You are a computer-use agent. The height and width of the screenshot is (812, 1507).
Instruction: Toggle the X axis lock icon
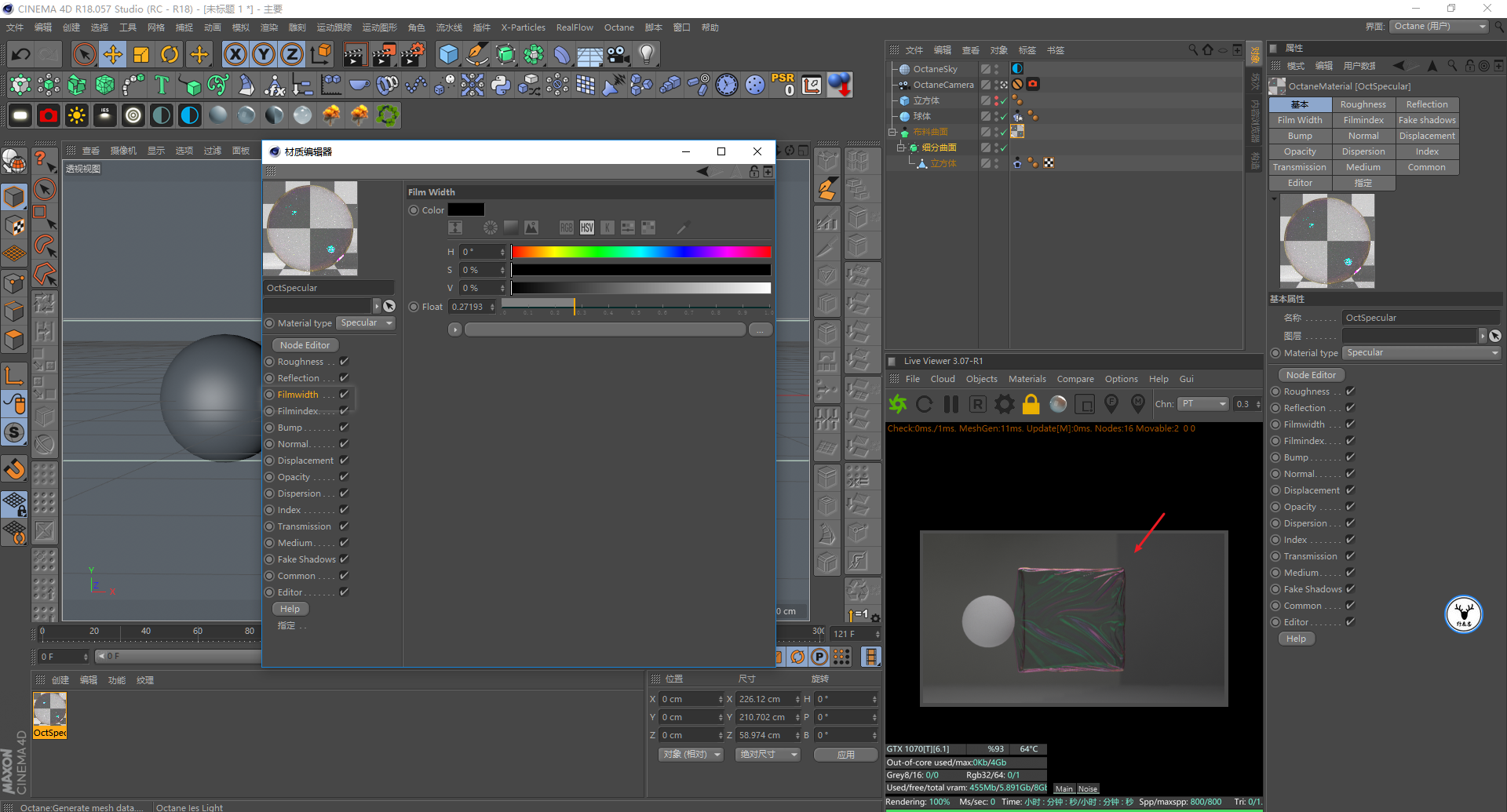tap(235, 54)
